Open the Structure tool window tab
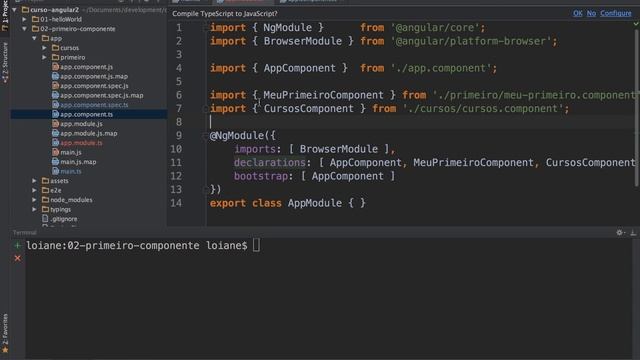The image size is (640, 360). tap(5, 62)
